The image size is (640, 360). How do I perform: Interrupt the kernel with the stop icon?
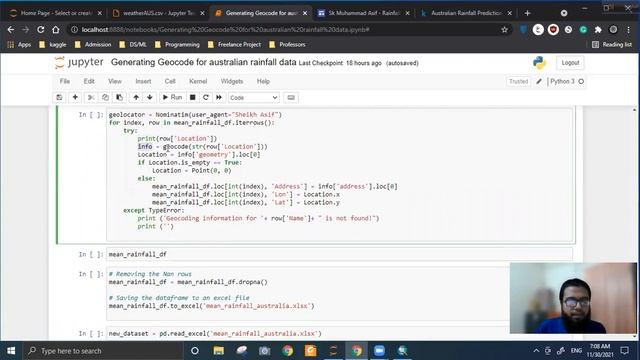pyautogui.click(x=193, y=98)
